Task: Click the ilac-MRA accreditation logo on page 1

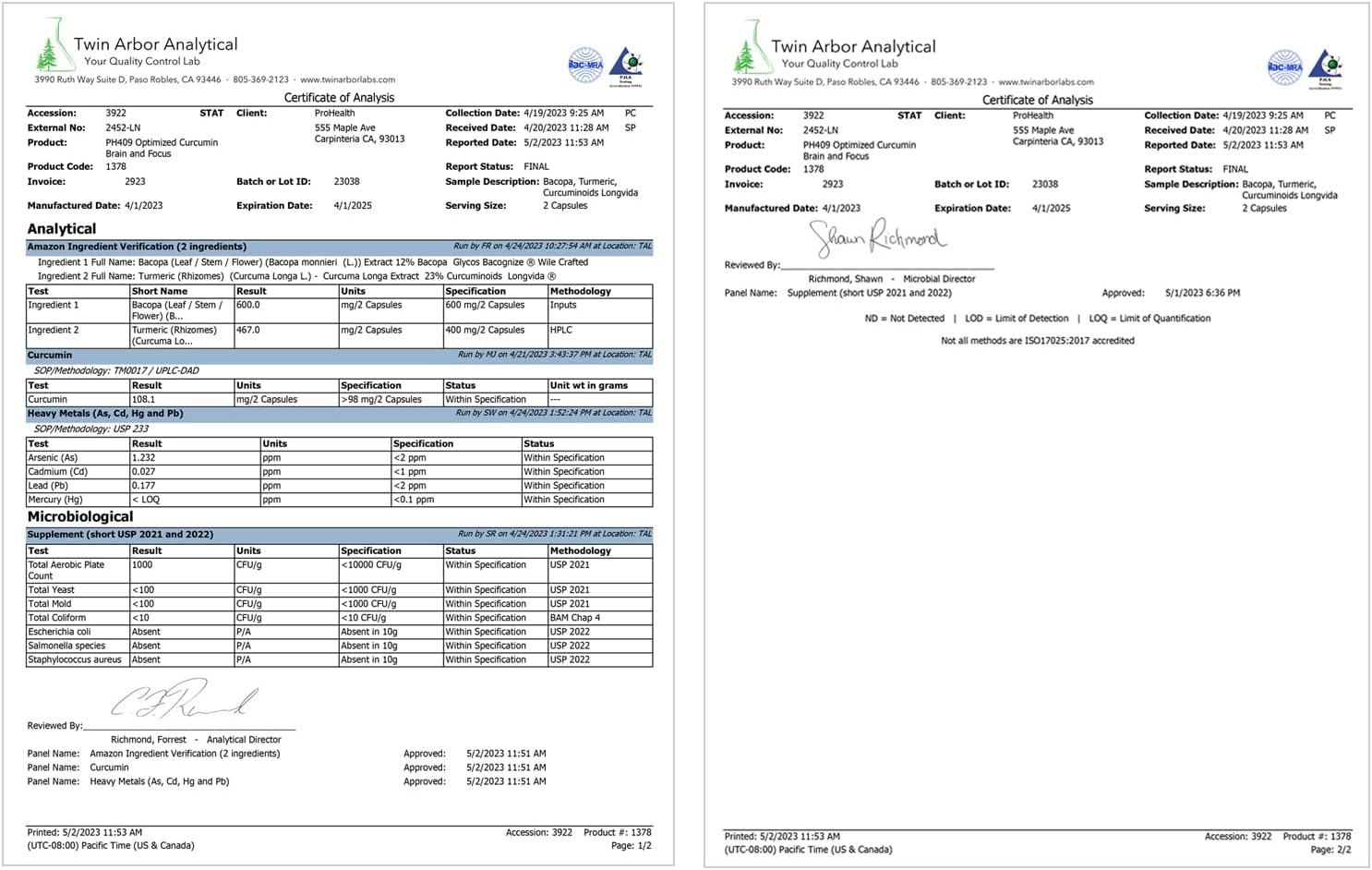Action: tap(585, 65)
